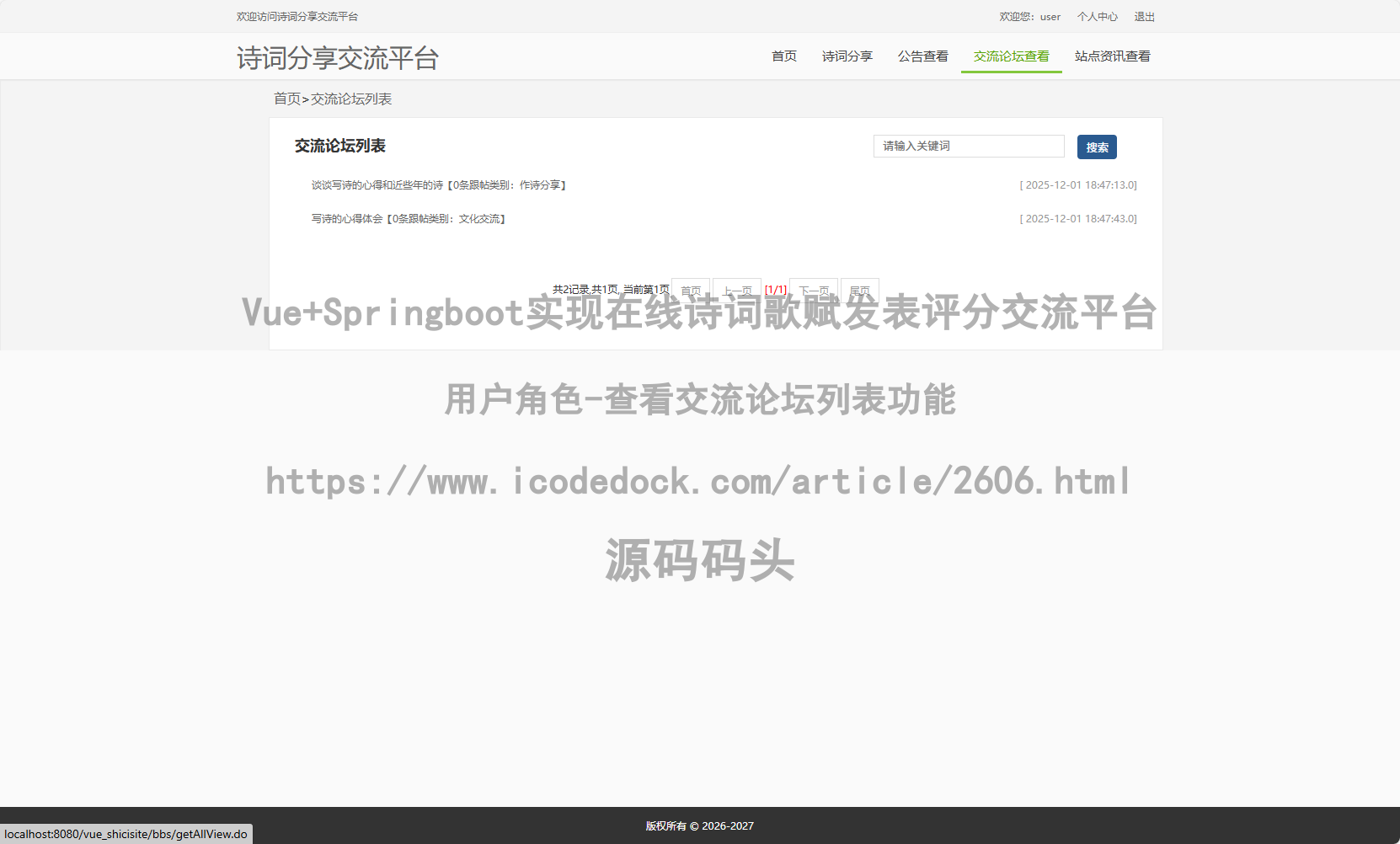Click the [1/1] page indicator

point(776,290)
